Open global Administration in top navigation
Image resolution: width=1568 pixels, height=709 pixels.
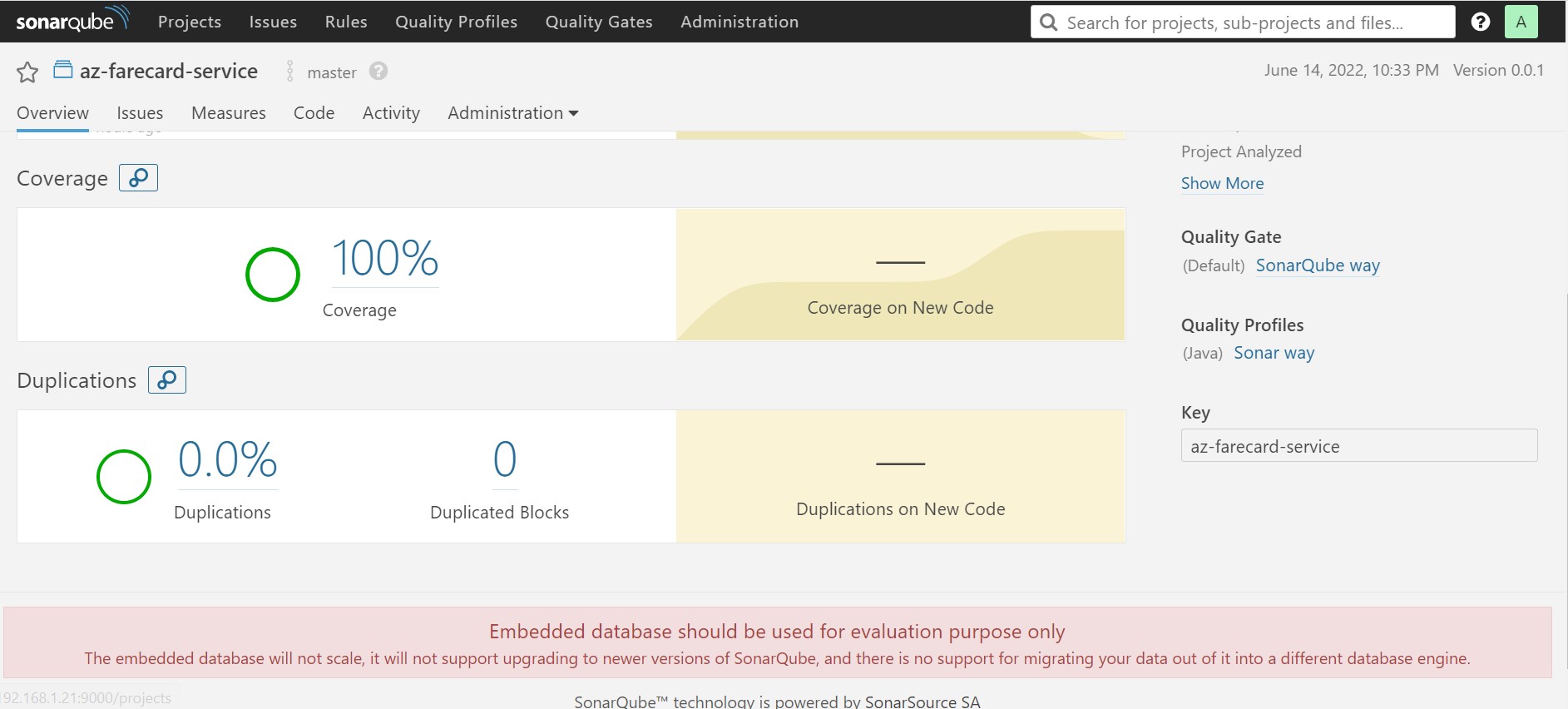click(739, 22)
